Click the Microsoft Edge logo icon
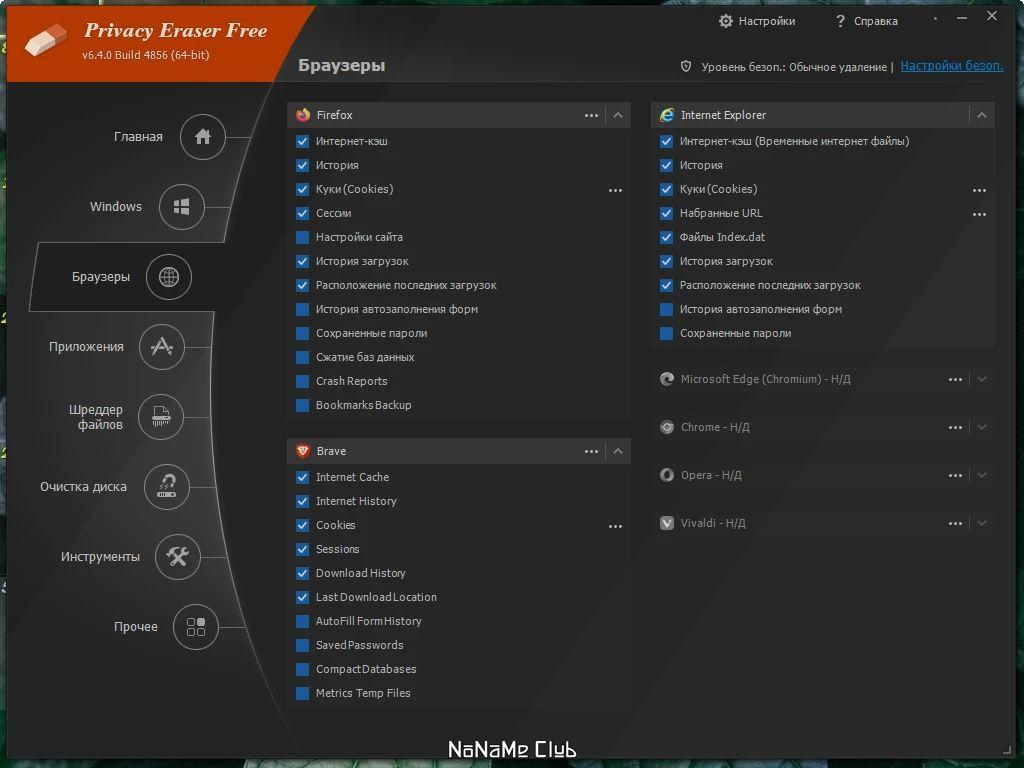Image resolution: width=1024 pixels, height=768 pixels. tap(667, 379)
